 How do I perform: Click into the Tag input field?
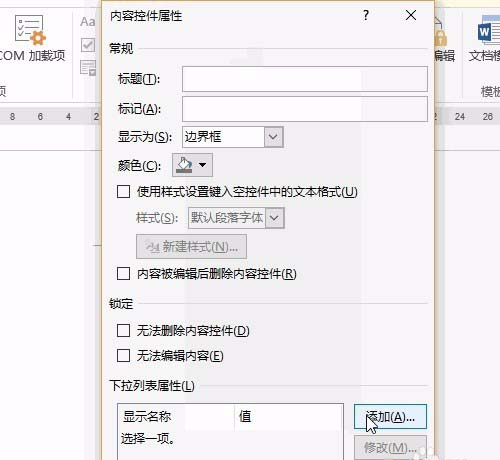[305, 109]
